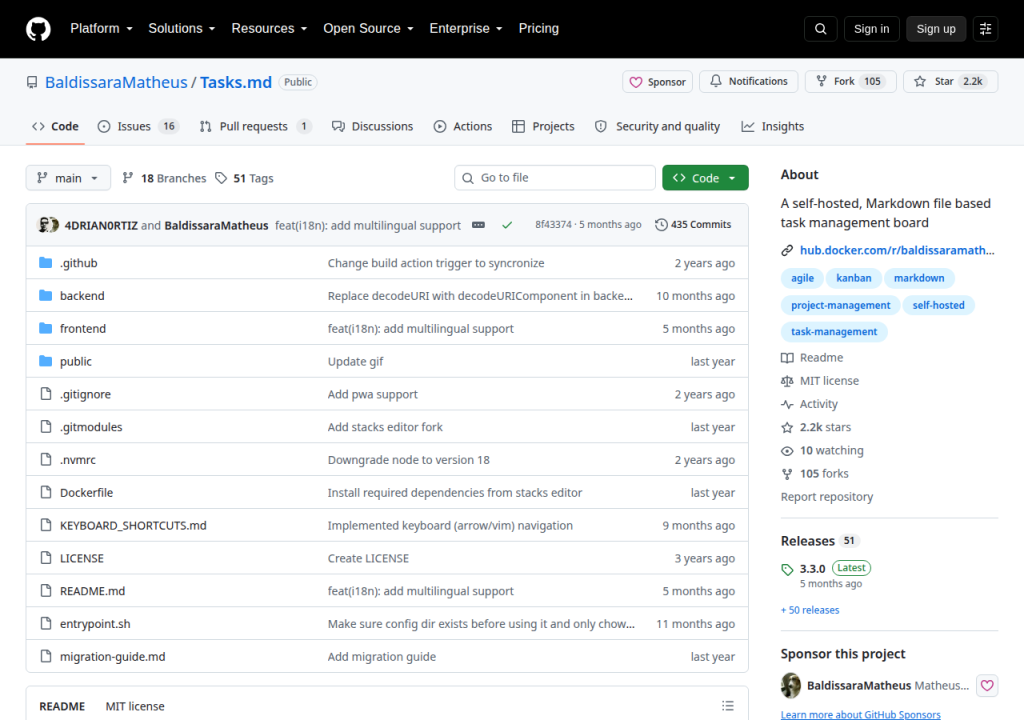
Task: Select the self-hosted topic tag
Action: 938,305
